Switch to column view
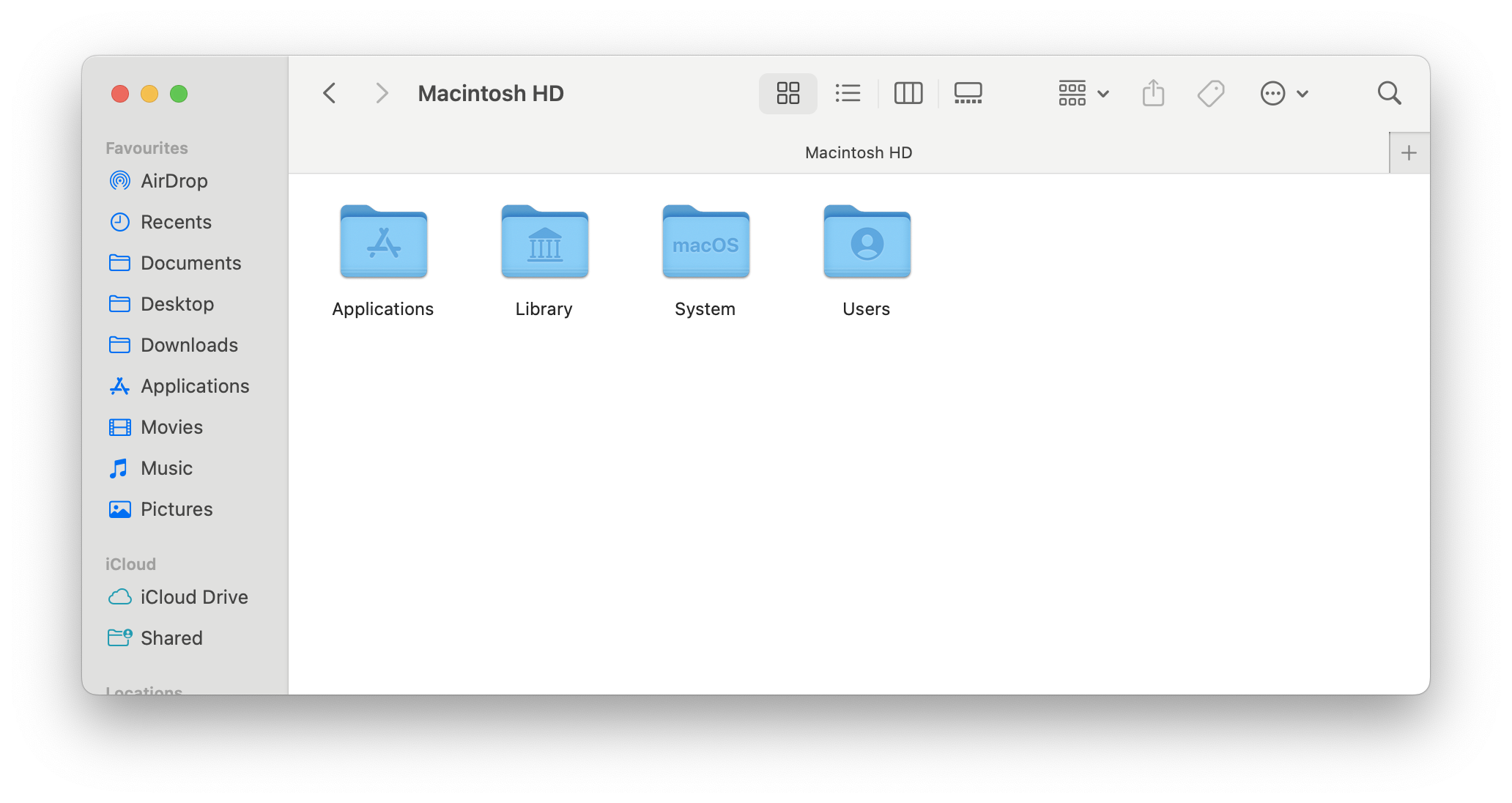This screenshot has height=803, width=1512. click(x=908, y=93)
